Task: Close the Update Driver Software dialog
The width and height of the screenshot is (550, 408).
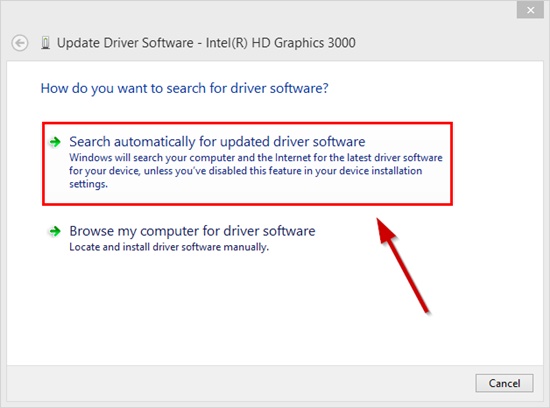Action: pos(530,10)
